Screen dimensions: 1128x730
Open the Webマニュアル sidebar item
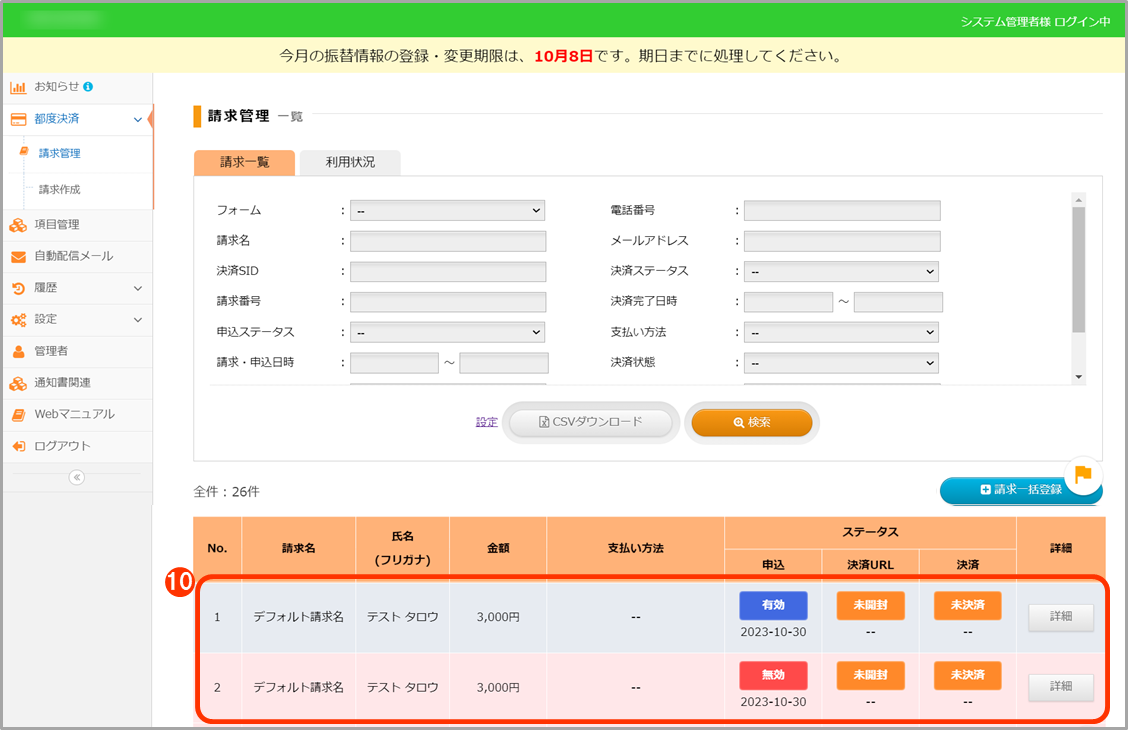(x=74, y=414)
